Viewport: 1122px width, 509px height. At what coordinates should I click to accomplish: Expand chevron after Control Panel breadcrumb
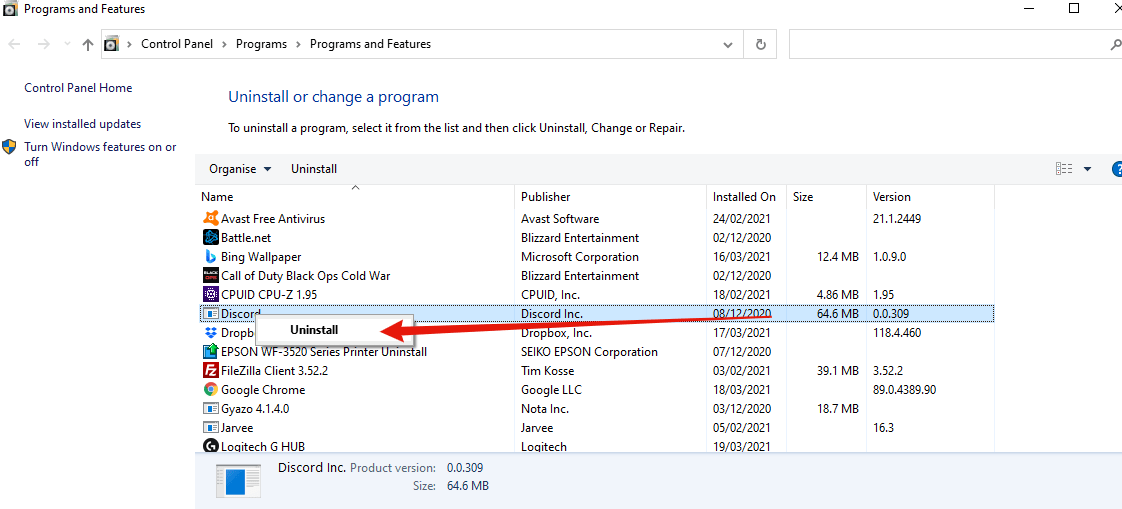click(224, 44)
